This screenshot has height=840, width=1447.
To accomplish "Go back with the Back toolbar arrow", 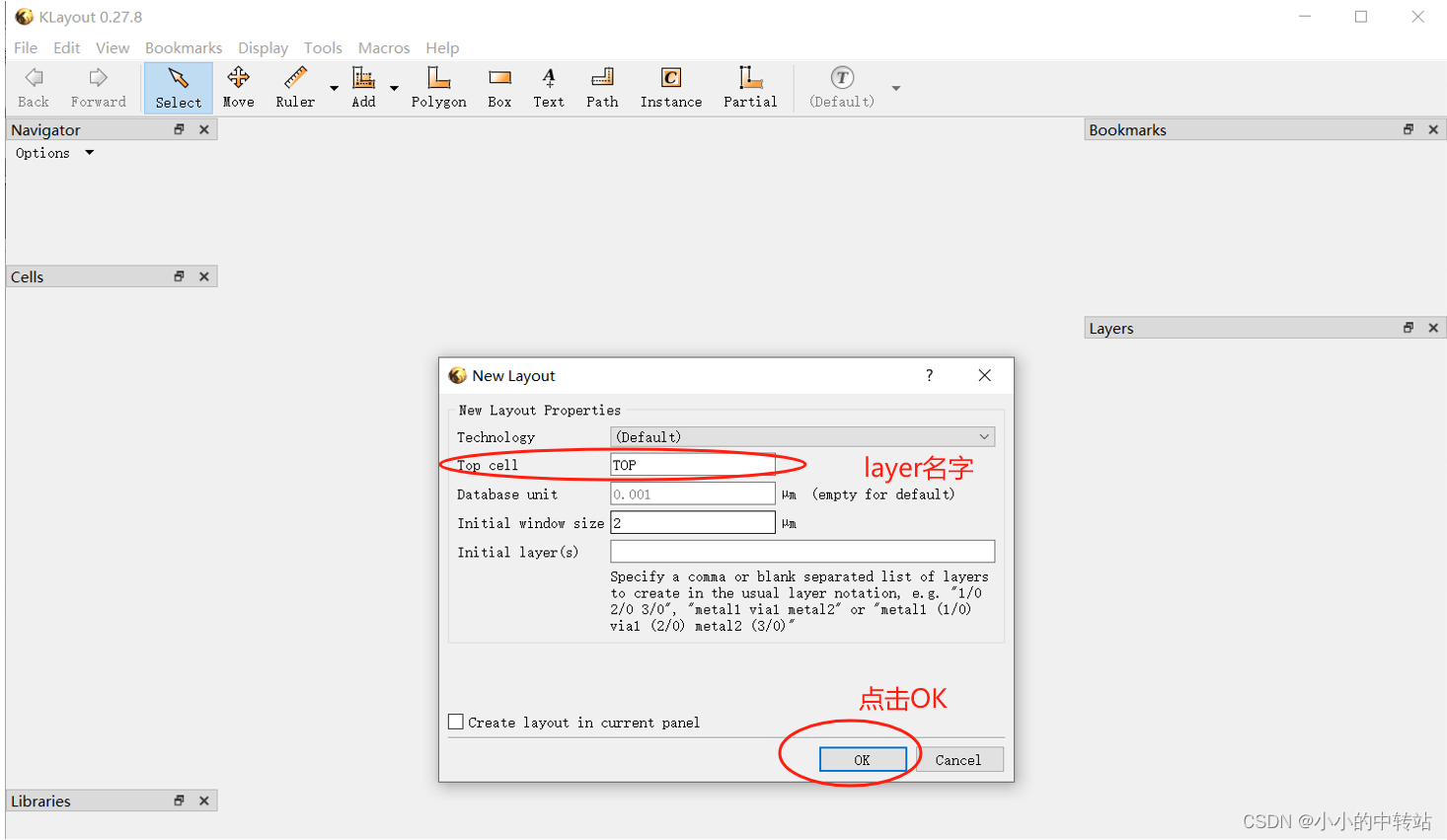I will point(34,88).
